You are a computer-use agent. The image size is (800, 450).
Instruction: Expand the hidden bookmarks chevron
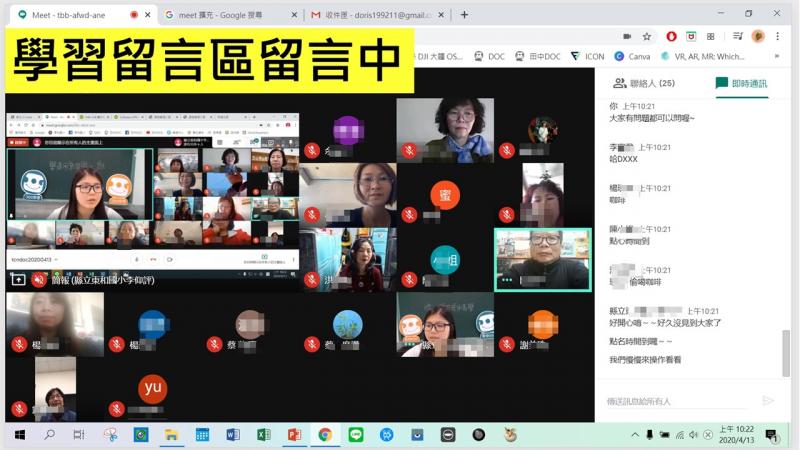pos(777,56)
